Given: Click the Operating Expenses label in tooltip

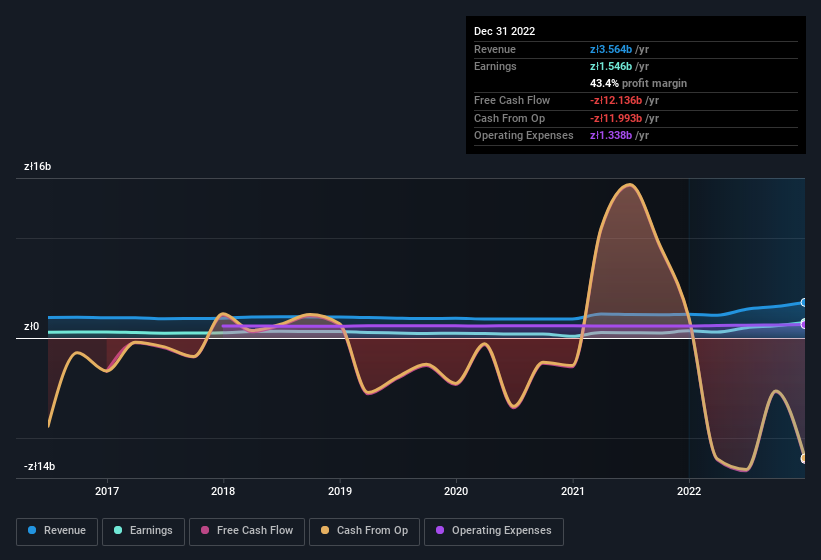Looking at the screenshot, I should coord(524,135).
